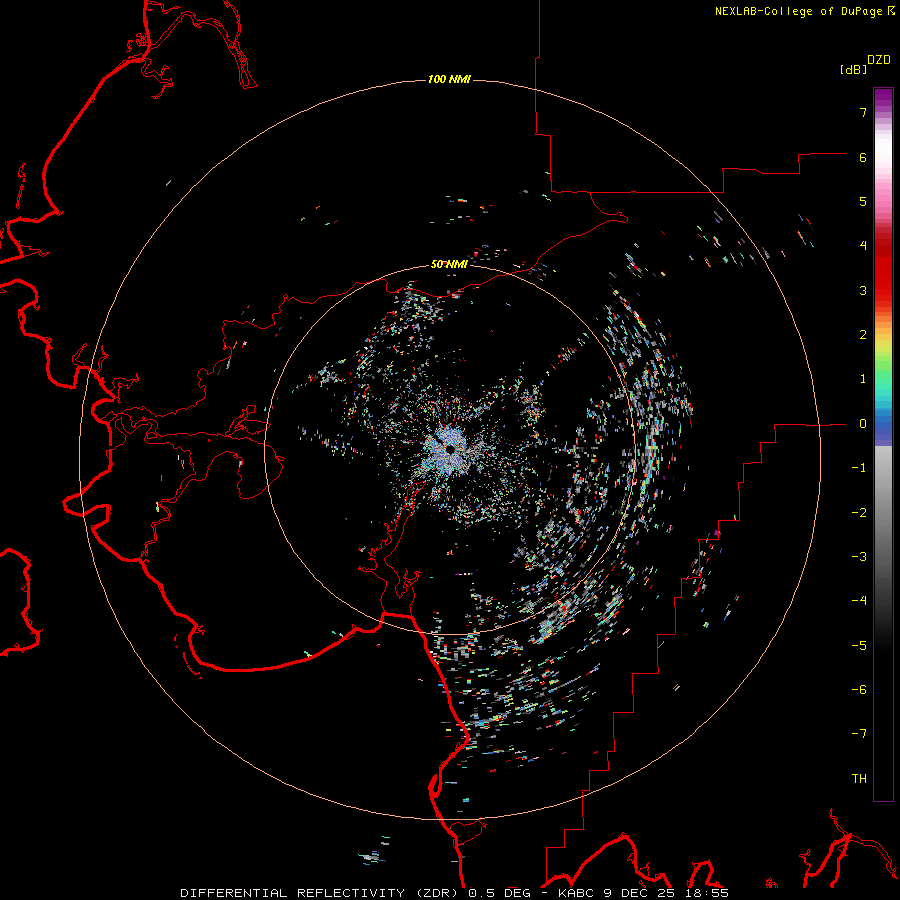Click the 2 value on the color scale
900x900 pixels.
click(x=863, y=335)
